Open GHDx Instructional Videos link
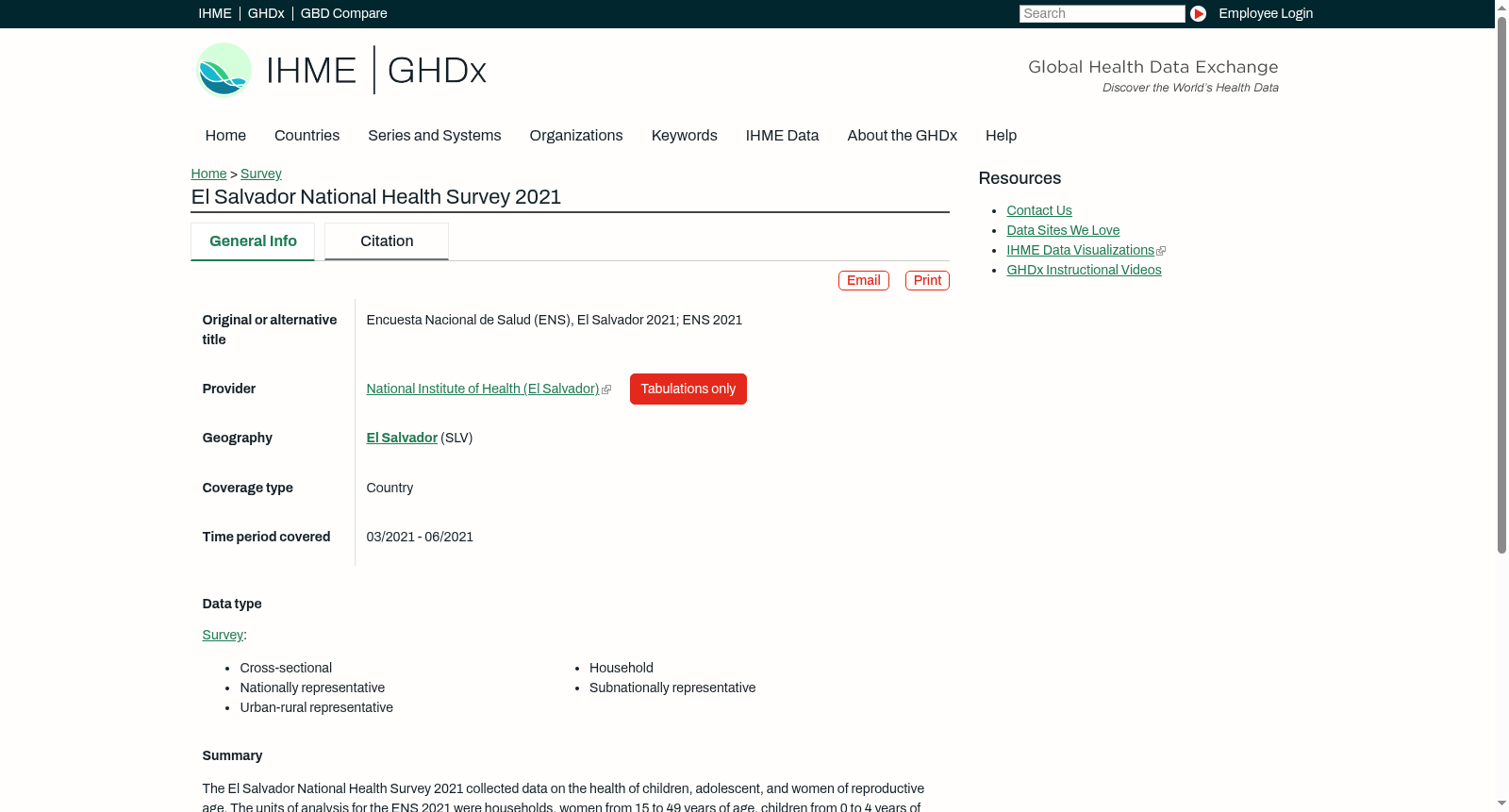The height and width of the screenshot is (812, 1509). click(x=1084, y=270)
